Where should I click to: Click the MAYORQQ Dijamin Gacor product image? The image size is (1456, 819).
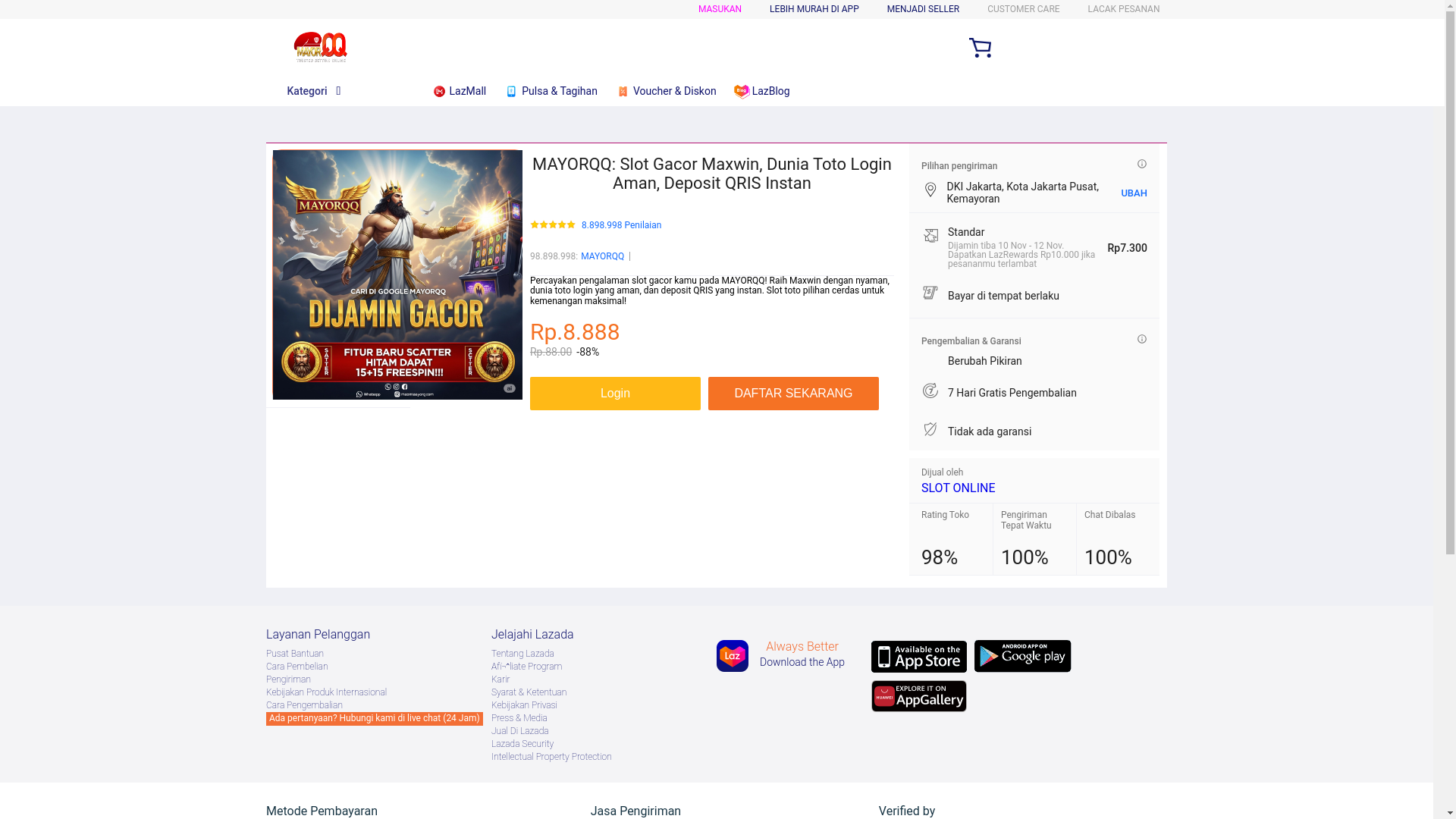click(397, 275)
